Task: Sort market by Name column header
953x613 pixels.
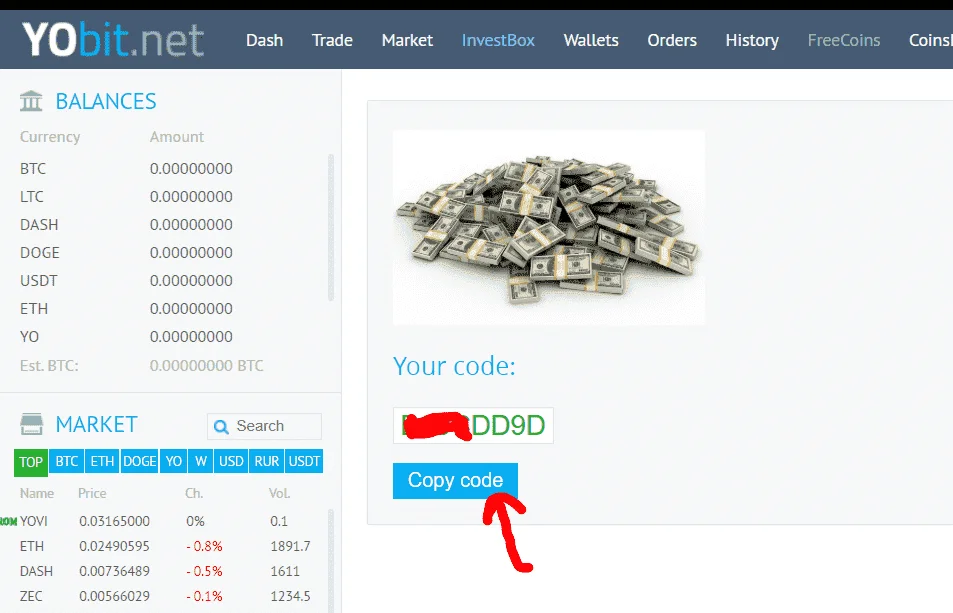Action: pos(37,493)
